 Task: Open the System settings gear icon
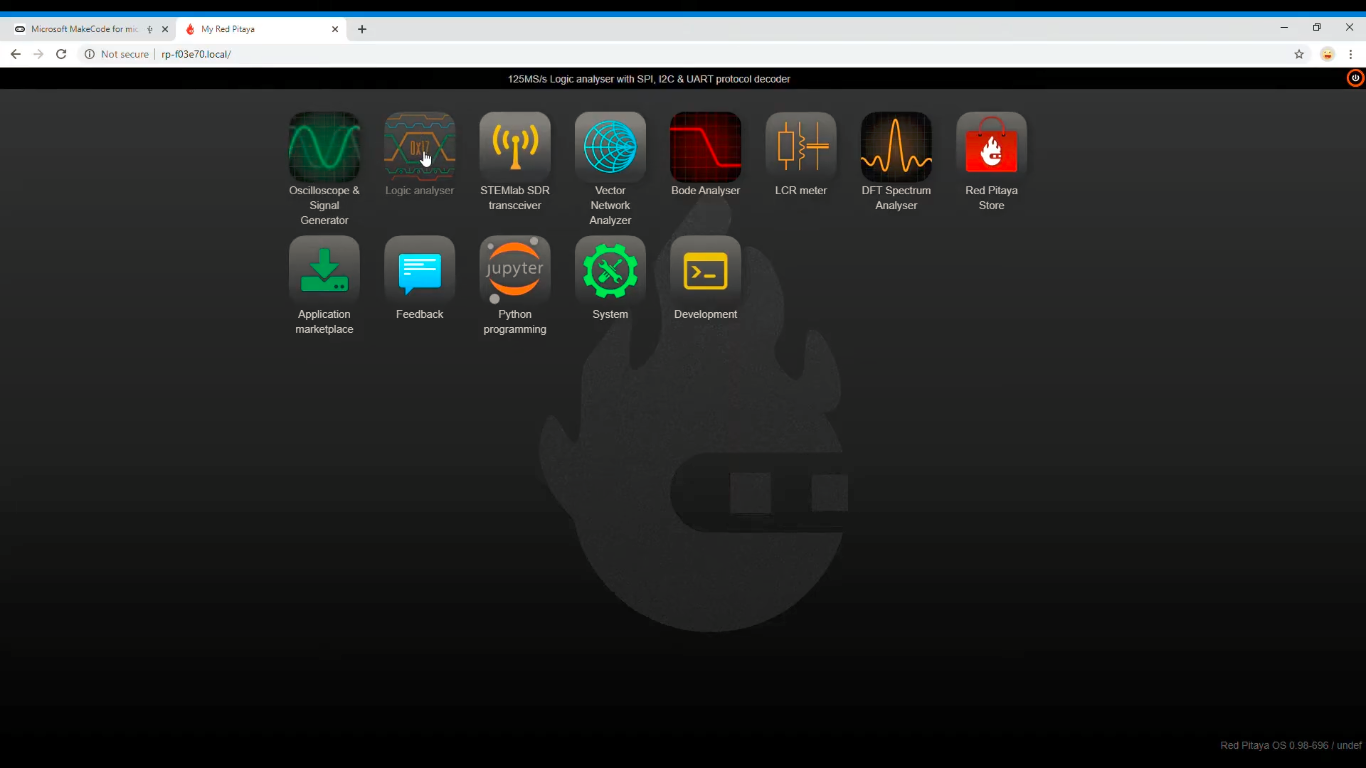click(x=610, y=271)
